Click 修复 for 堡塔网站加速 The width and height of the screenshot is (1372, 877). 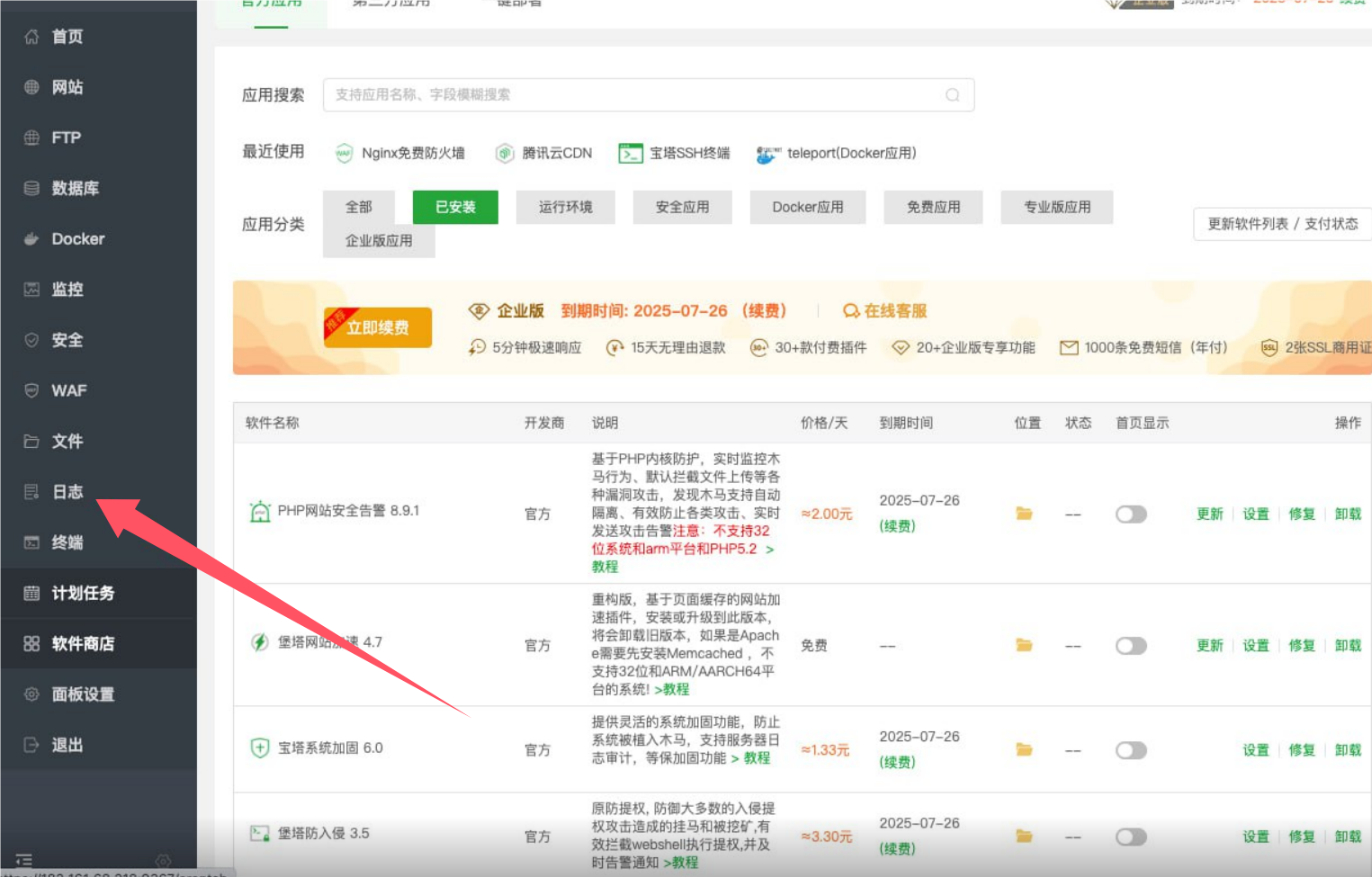click(1302, 646)
